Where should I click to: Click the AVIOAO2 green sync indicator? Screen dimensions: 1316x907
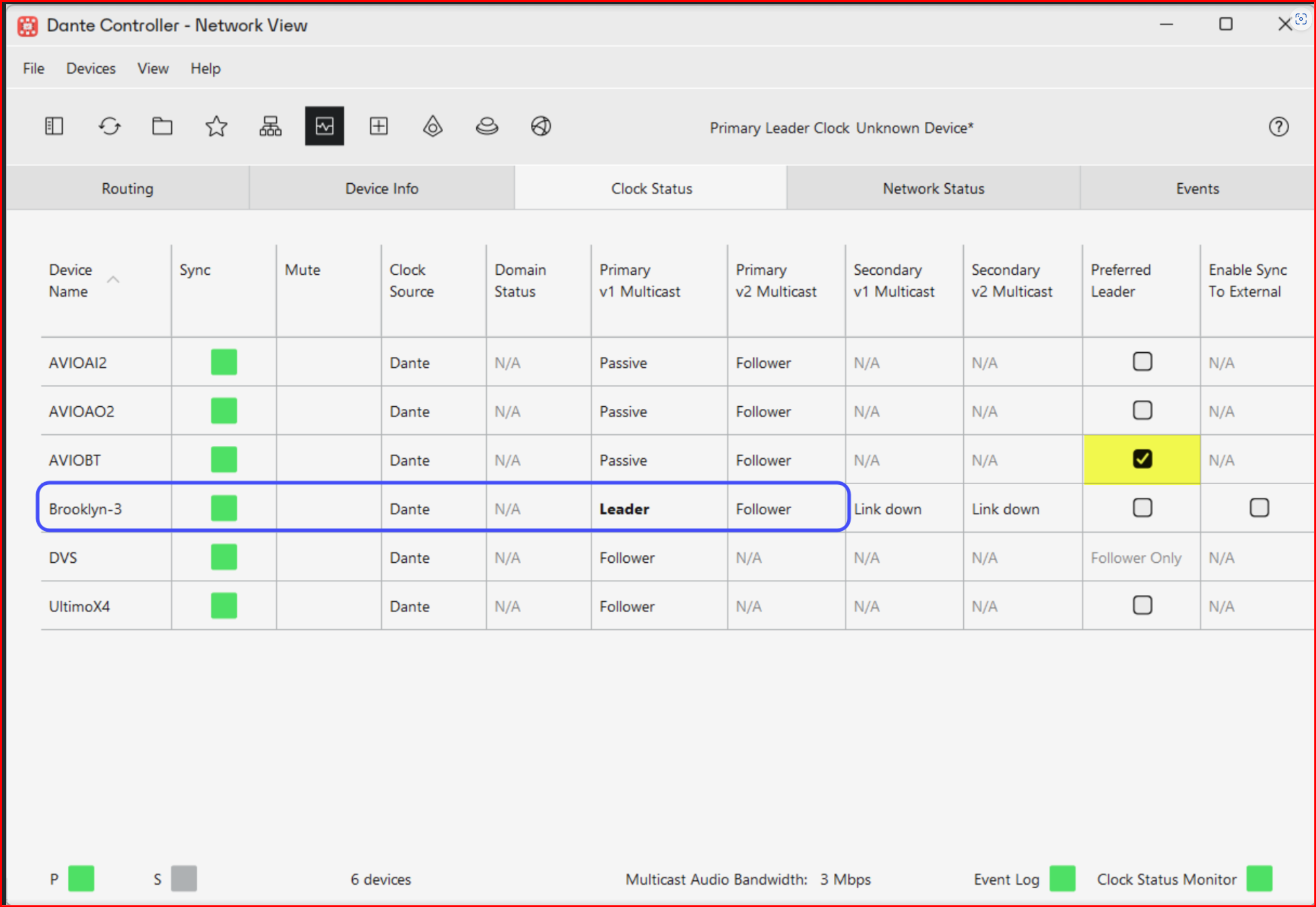pos(224,411)
